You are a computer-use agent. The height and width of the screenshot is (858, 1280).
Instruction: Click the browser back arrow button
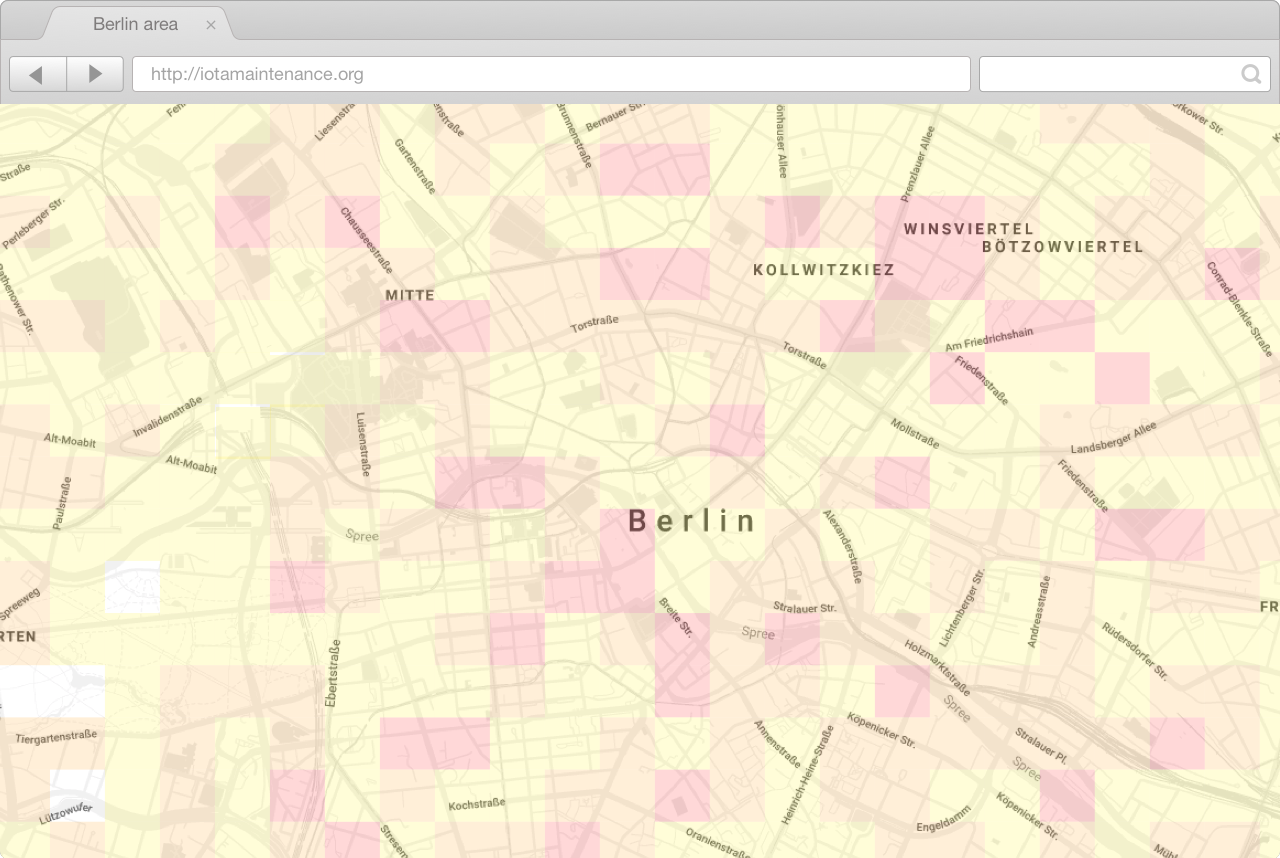38,74
